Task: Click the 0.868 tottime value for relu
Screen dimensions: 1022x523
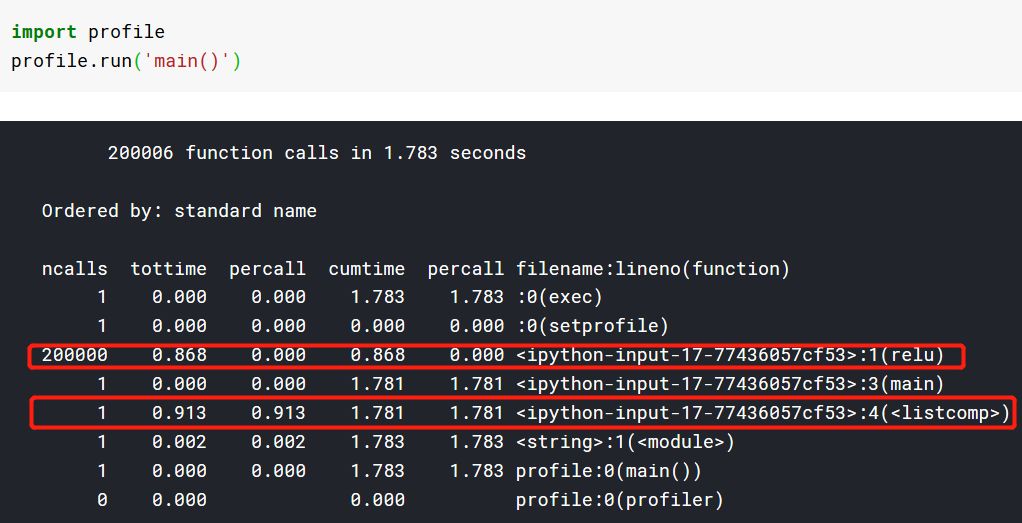Action: point(180,355)
